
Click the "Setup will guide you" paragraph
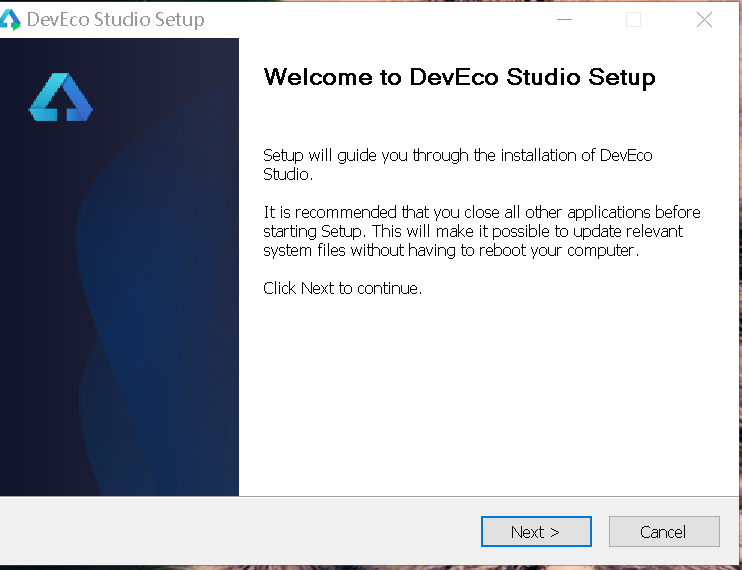pos(457,164)
